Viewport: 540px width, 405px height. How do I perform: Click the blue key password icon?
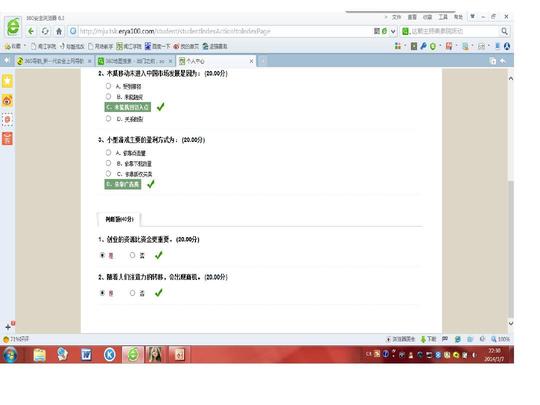pyautogui.click(x=424, y=46)
